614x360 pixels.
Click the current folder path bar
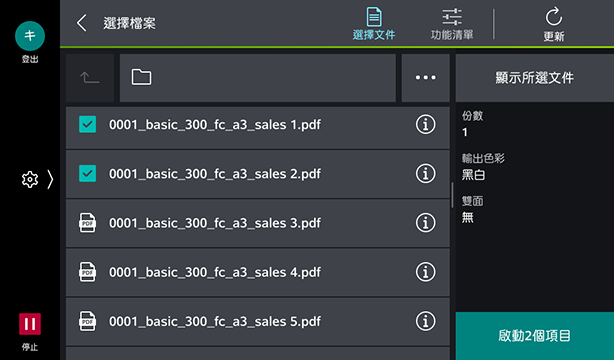click(x=258, y=78)
